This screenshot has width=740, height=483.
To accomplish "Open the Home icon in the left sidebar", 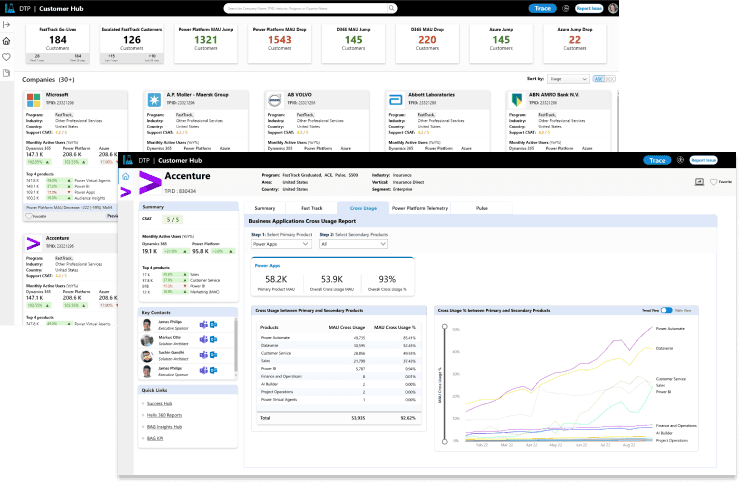I will pyautogui.click(x=8, y=41).
